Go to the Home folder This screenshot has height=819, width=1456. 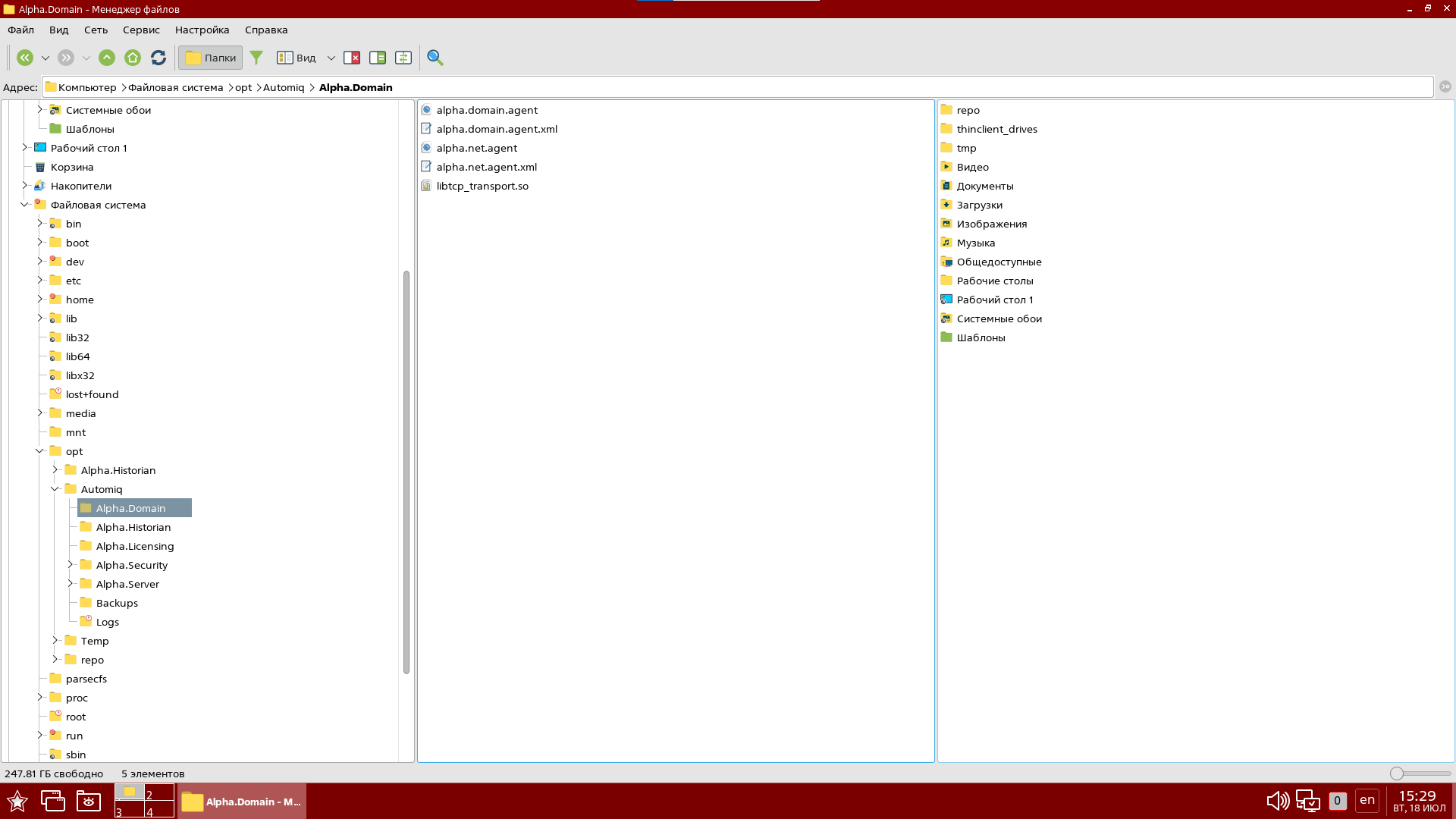click(133, 58)
